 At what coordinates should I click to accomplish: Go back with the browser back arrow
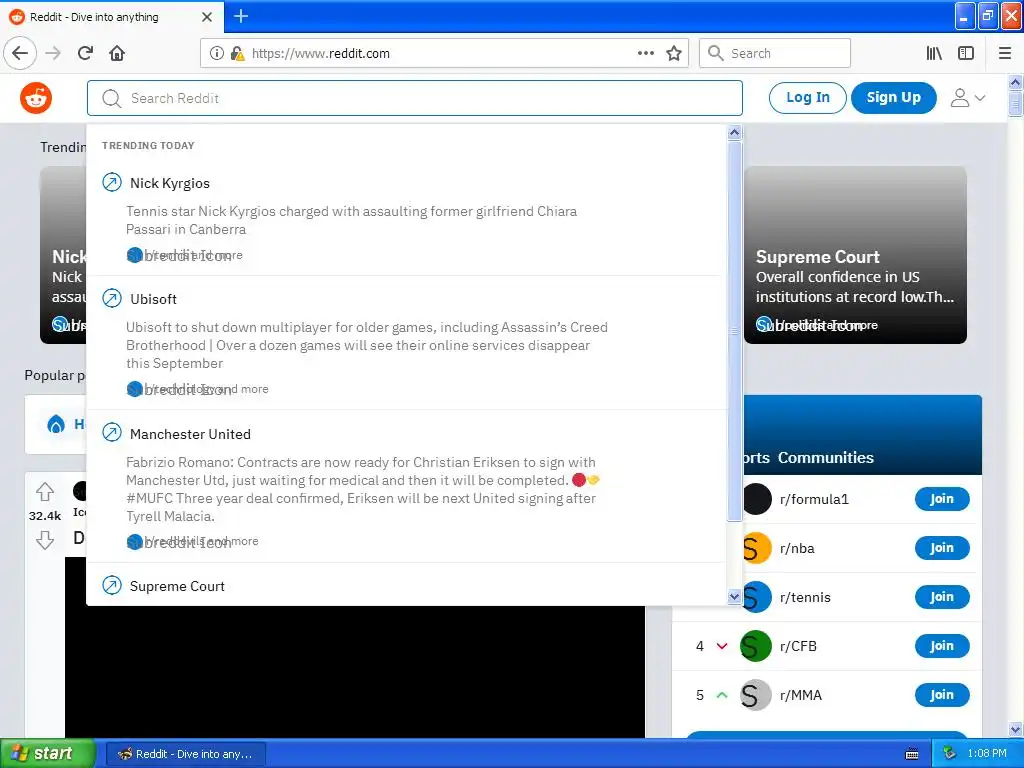(x=20, y=53)
